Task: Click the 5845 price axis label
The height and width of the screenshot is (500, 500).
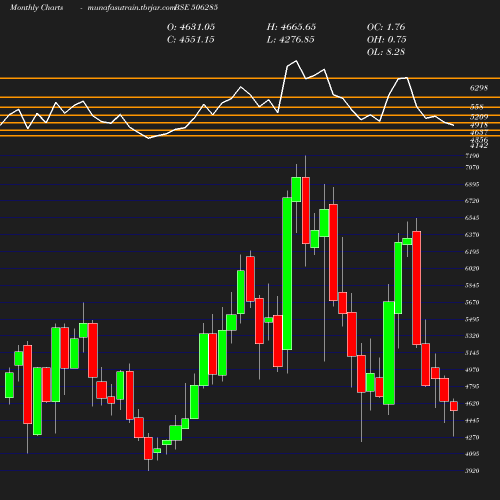Action: (x=472, y=285)
